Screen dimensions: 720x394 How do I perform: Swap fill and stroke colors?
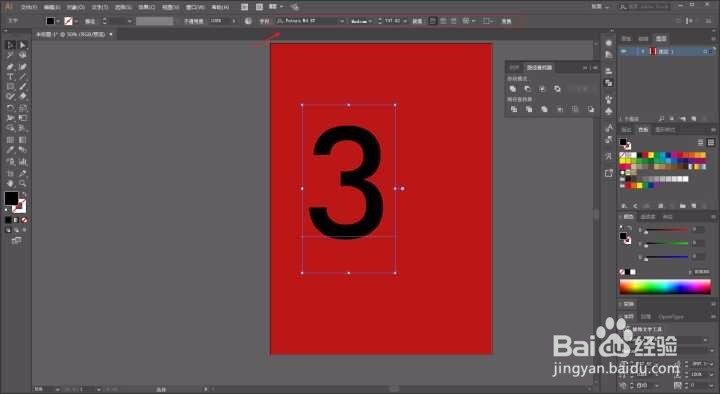point(24,194)
